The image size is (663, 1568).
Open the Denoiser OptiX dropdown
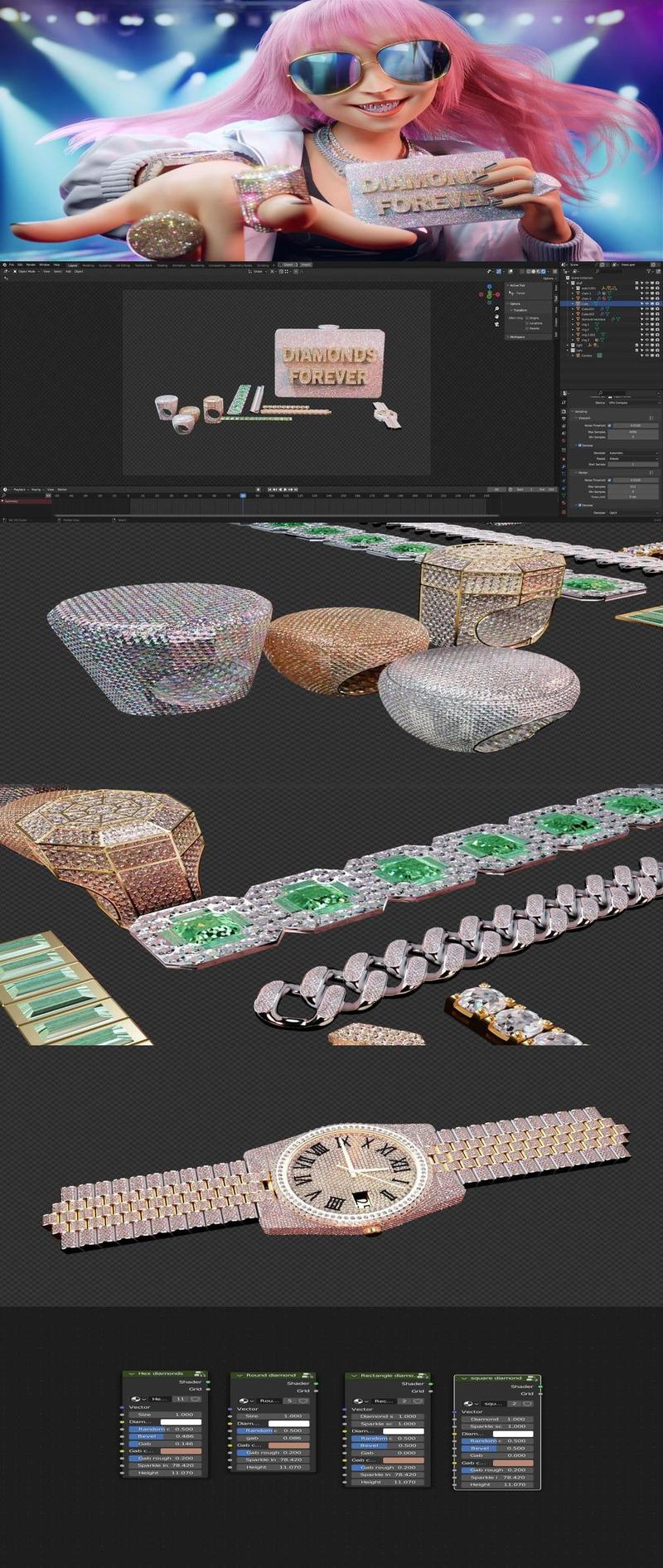633,513
